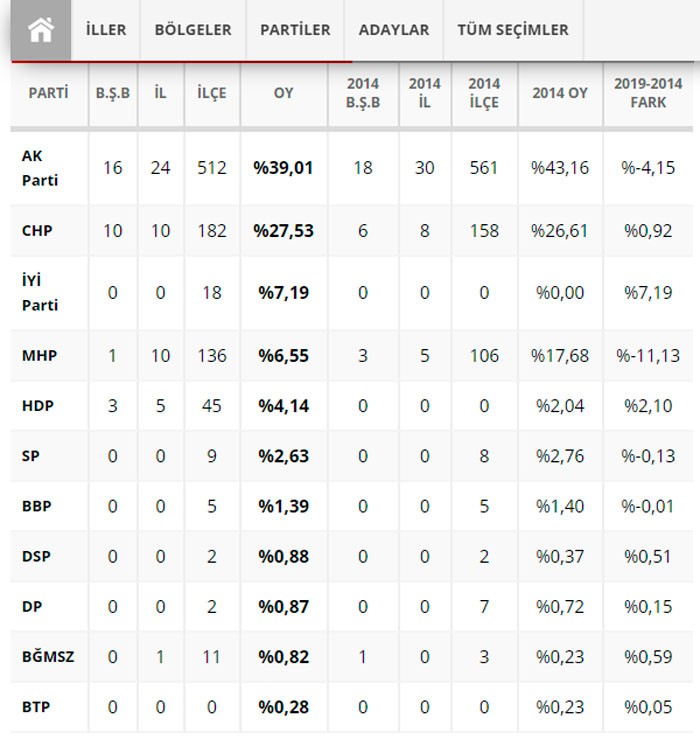Switch to the BÖLGELER tab

(193, 30)
